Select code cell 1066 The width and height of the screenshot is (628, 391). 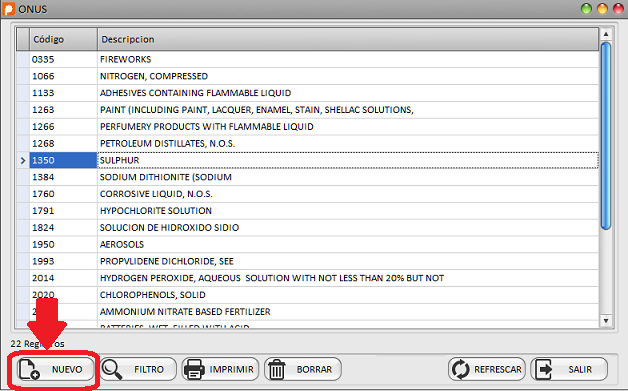click(63, 76)
